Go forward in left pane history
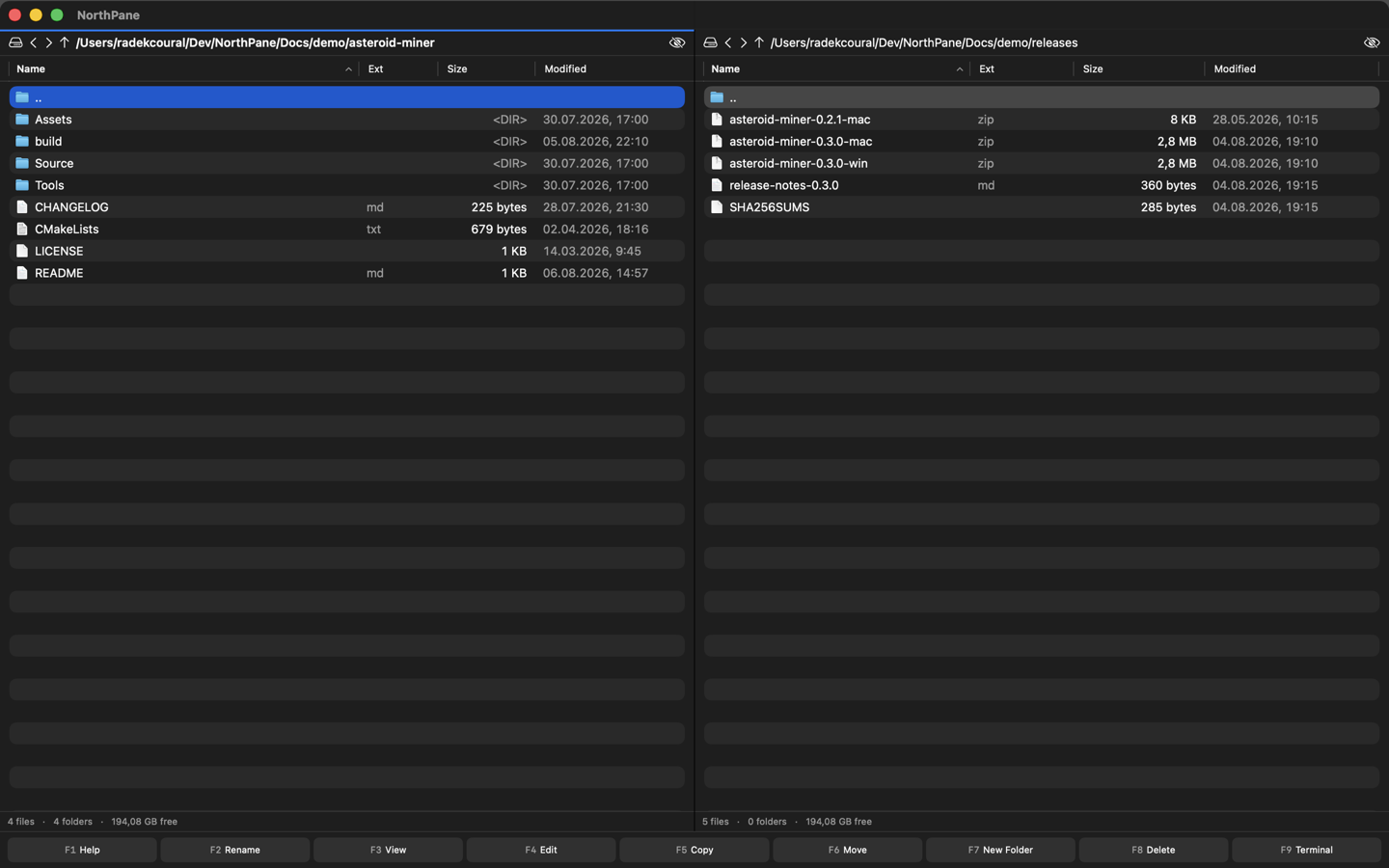 click(x=48, y=42)
